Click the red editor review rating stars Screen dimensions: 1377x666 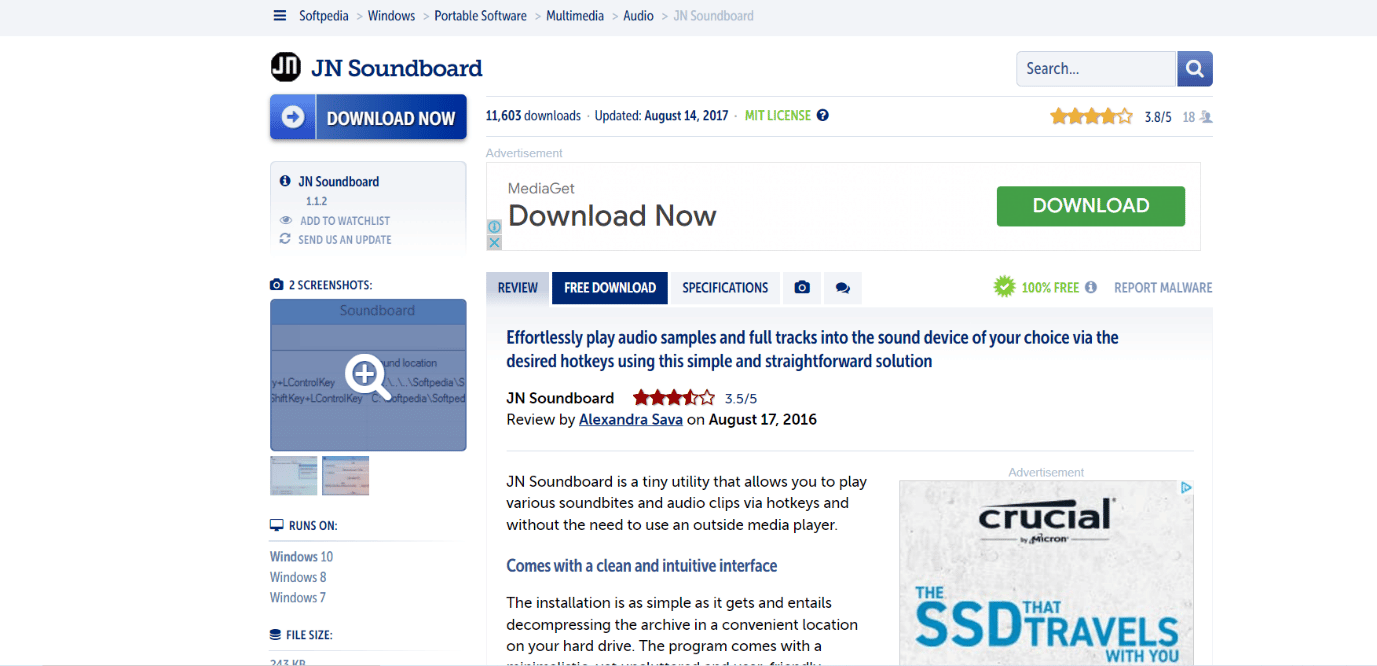[x=674, y=398]
